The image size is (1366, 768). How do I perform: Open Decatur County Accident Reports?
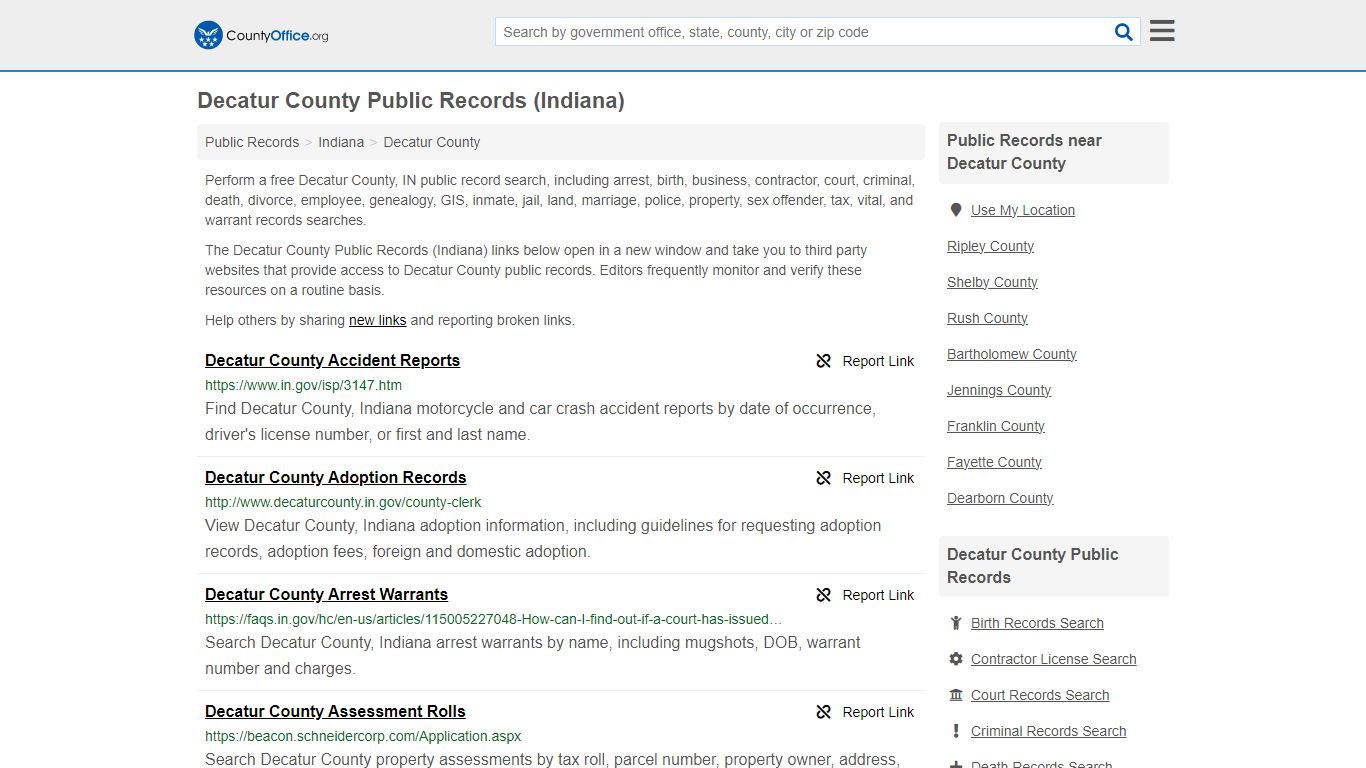tap(332, 360)
